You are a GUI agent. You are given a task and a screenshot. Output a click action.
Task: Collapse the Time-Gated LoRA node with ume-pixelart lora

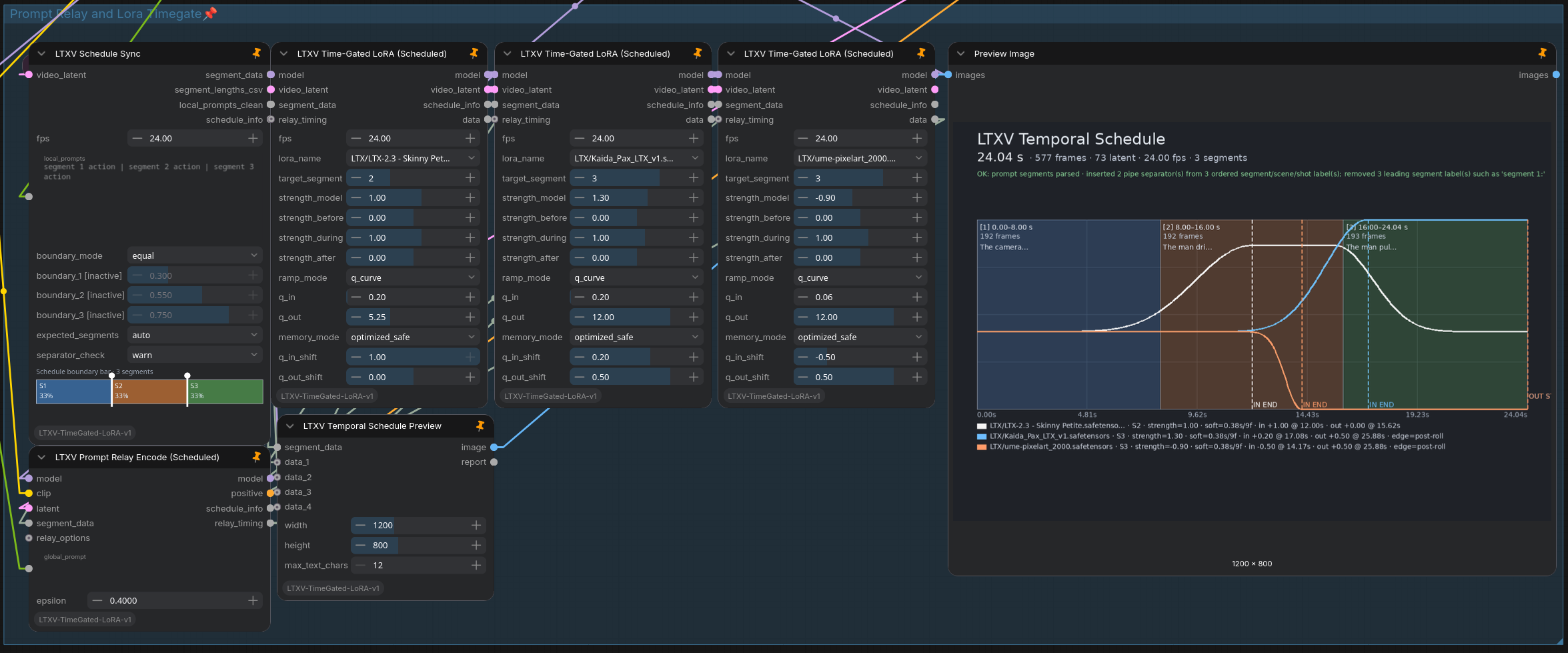click(x=730, y=53)
